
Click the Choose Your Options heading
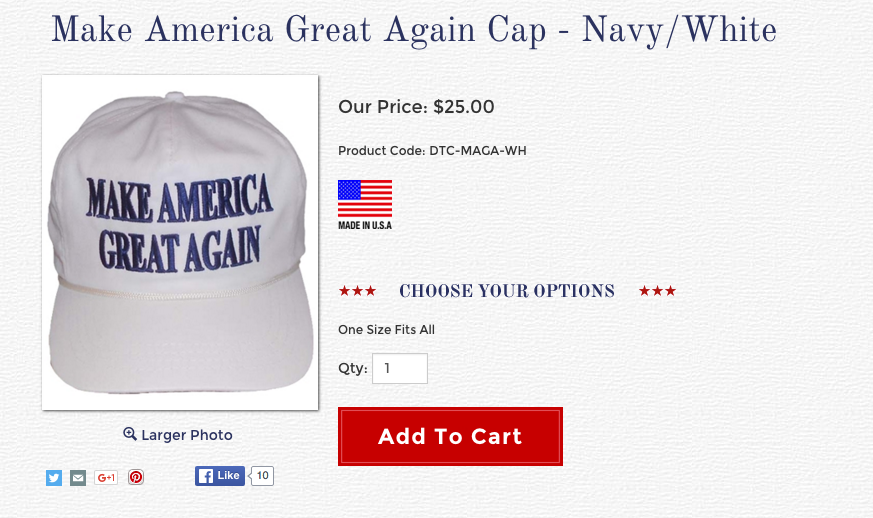[507, 291]
